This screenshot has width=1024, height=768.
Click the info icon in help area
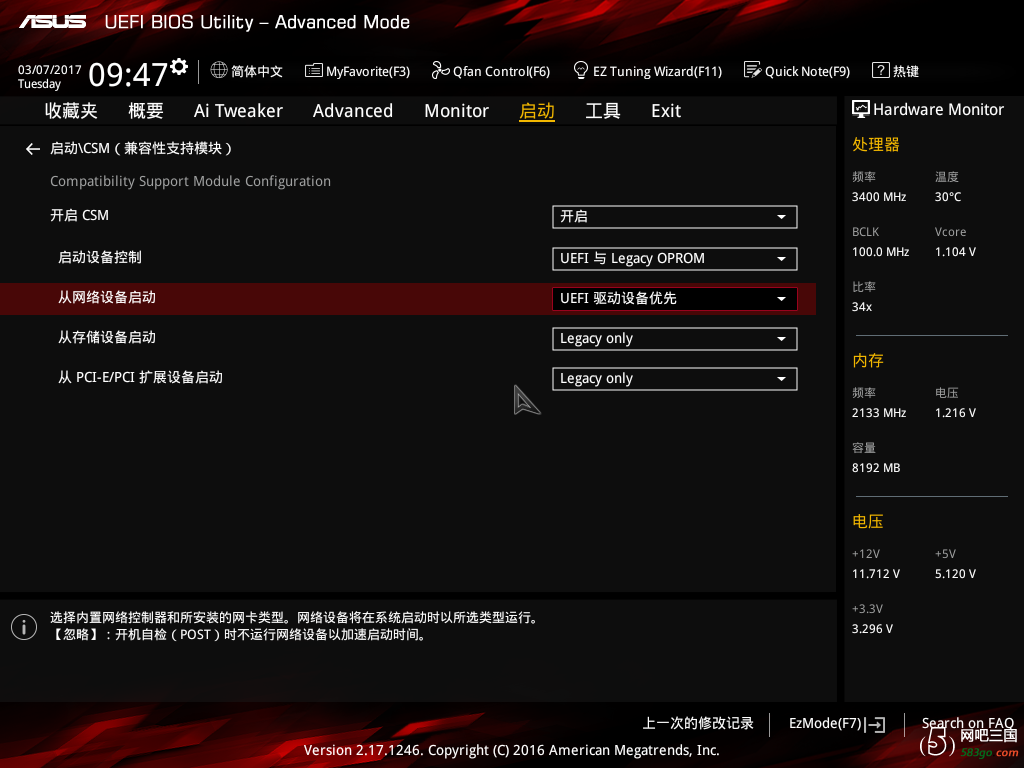click(24, 627)
